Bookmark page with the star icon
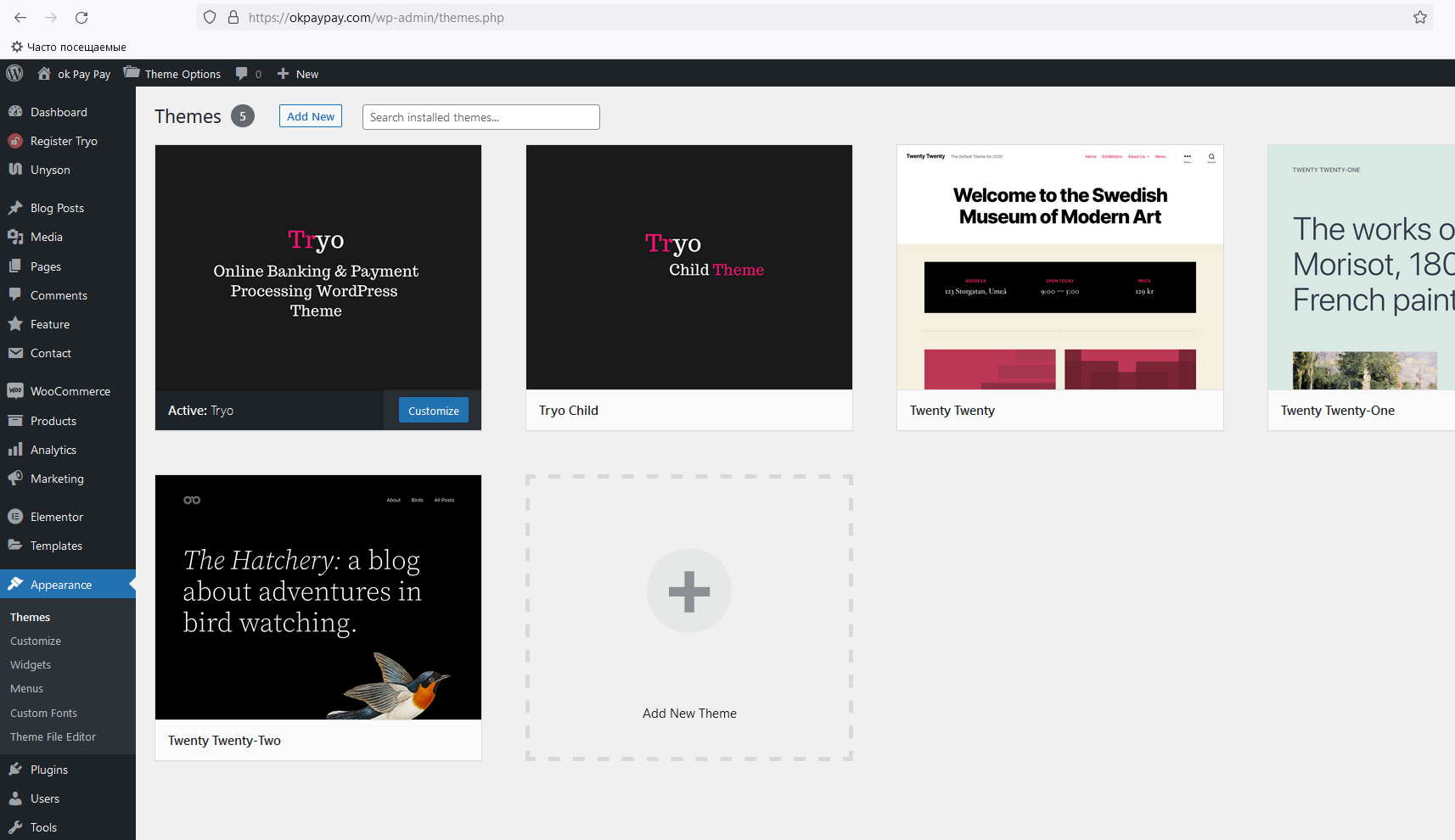The height and width of the screenshot is (840, 1455). [x=1420, y=17]
